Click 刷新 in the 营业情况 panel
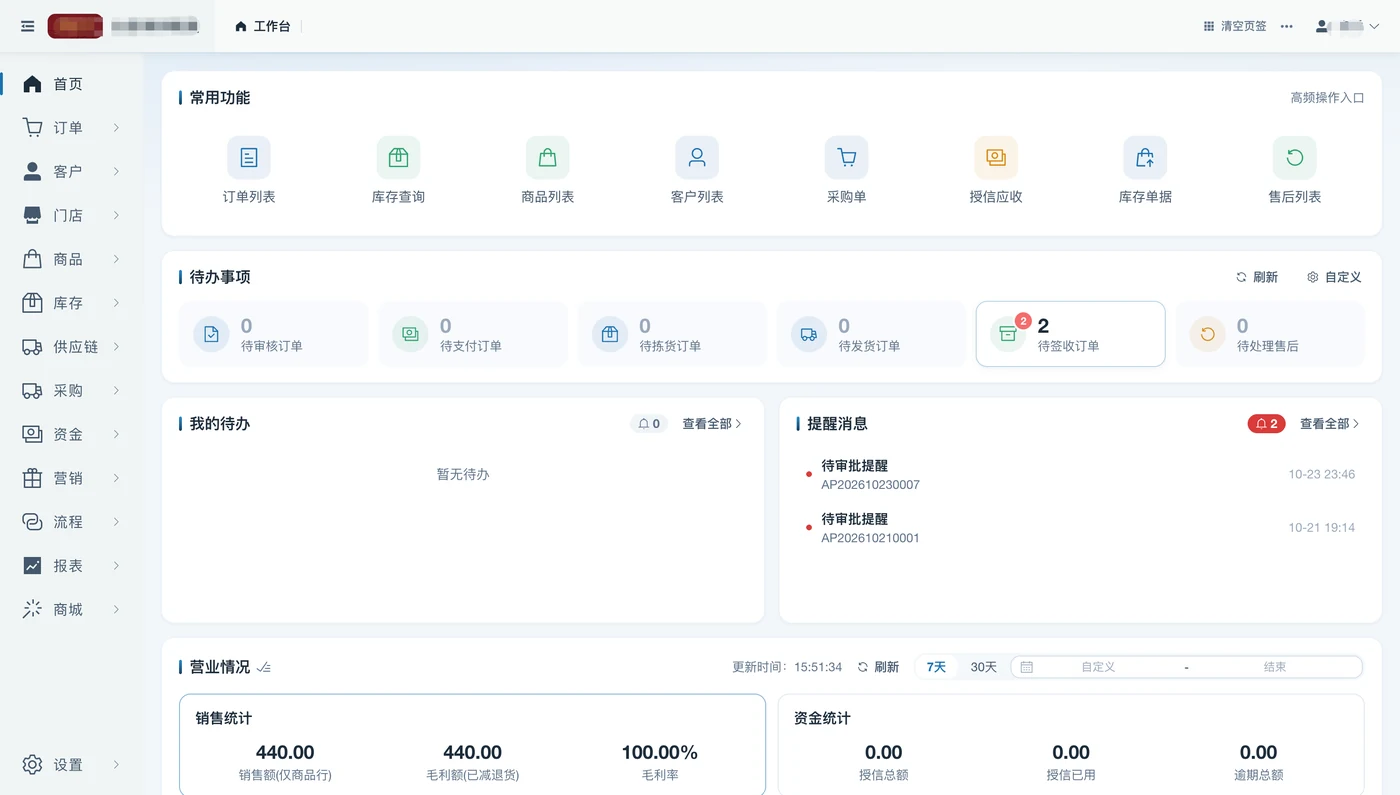This screenshot has height=795, width=1400. point(878,667)
